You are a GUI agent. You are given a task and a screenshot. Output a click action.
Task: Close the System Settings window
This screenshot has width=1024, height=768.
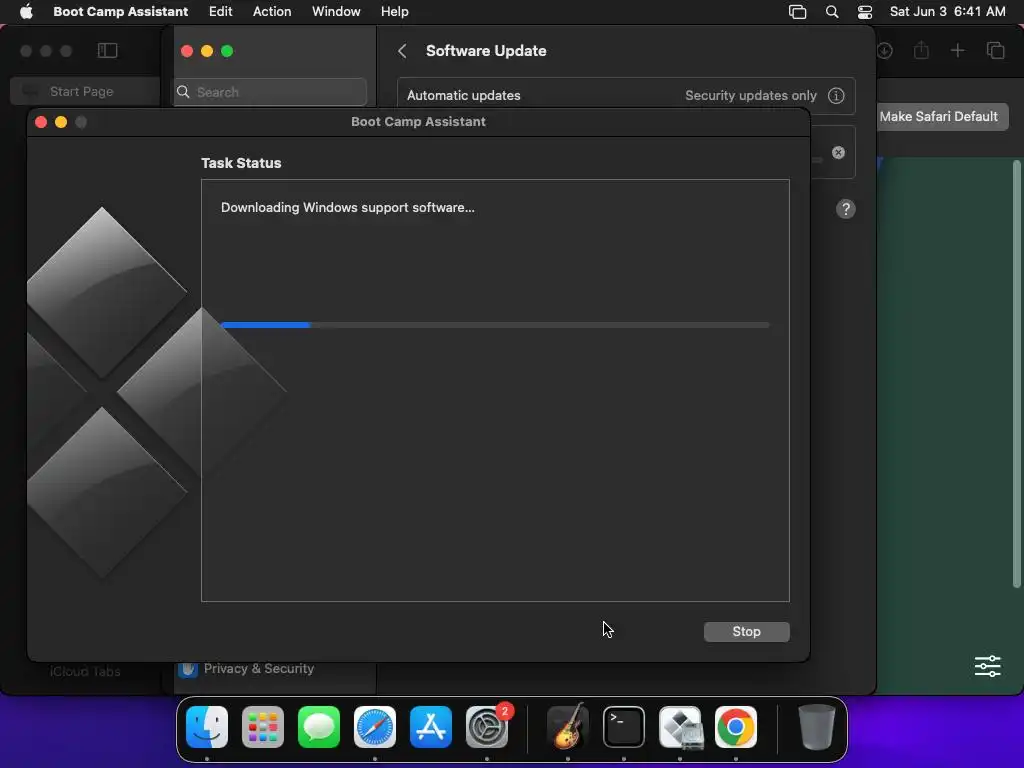tap(187, 51)
